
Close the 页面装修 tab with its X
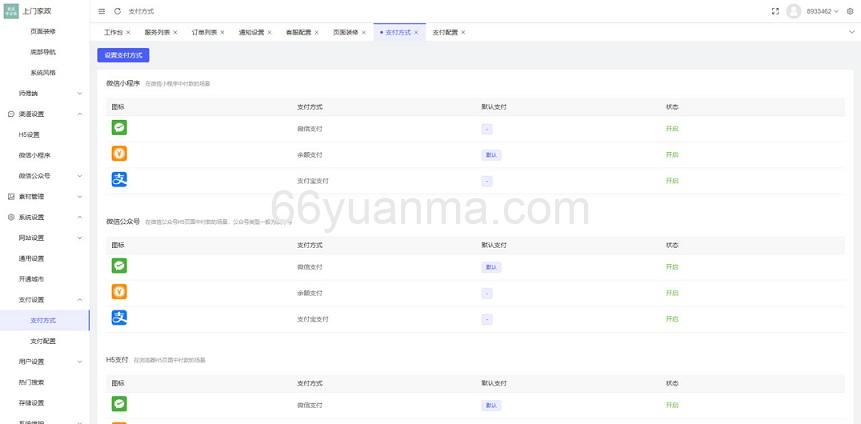(364, 32)
